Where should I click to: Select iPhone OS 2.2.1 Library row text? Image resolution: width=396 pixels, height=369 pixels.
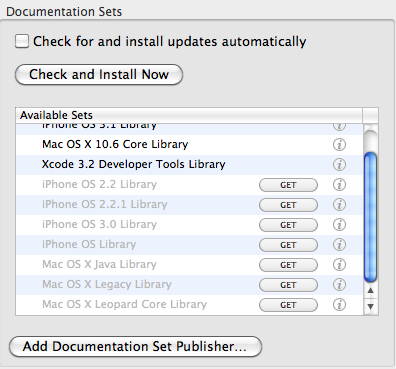[105, 204]
